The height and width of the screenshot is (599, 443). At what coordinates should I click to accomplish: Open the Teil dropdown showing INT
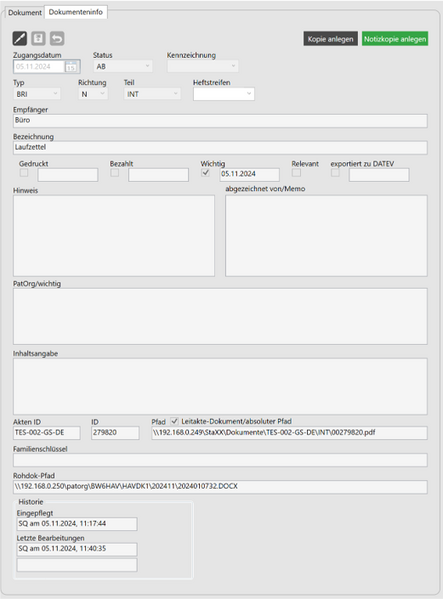click(x=152, y=94)
